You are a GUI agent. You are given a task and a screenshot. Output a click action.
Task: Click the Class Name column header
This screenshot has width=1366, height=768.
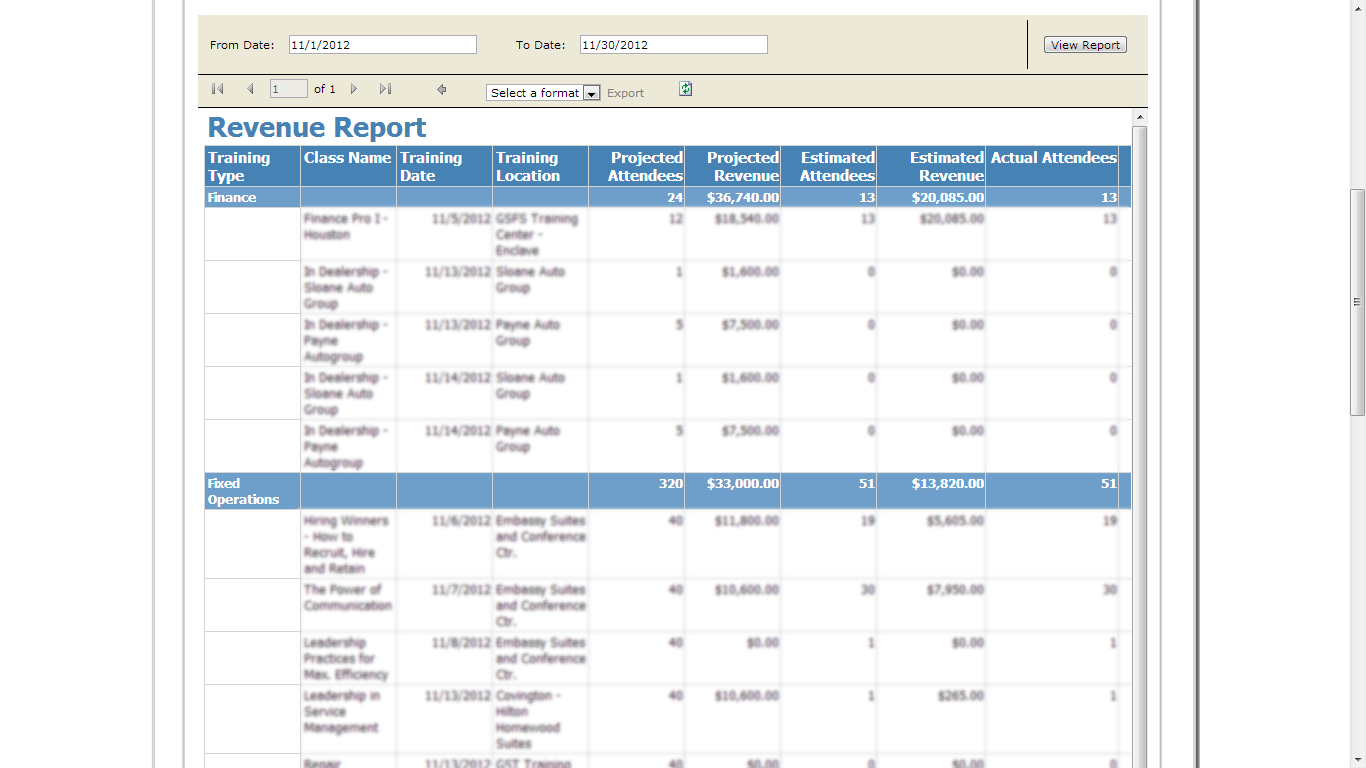[x=347, y=158]
